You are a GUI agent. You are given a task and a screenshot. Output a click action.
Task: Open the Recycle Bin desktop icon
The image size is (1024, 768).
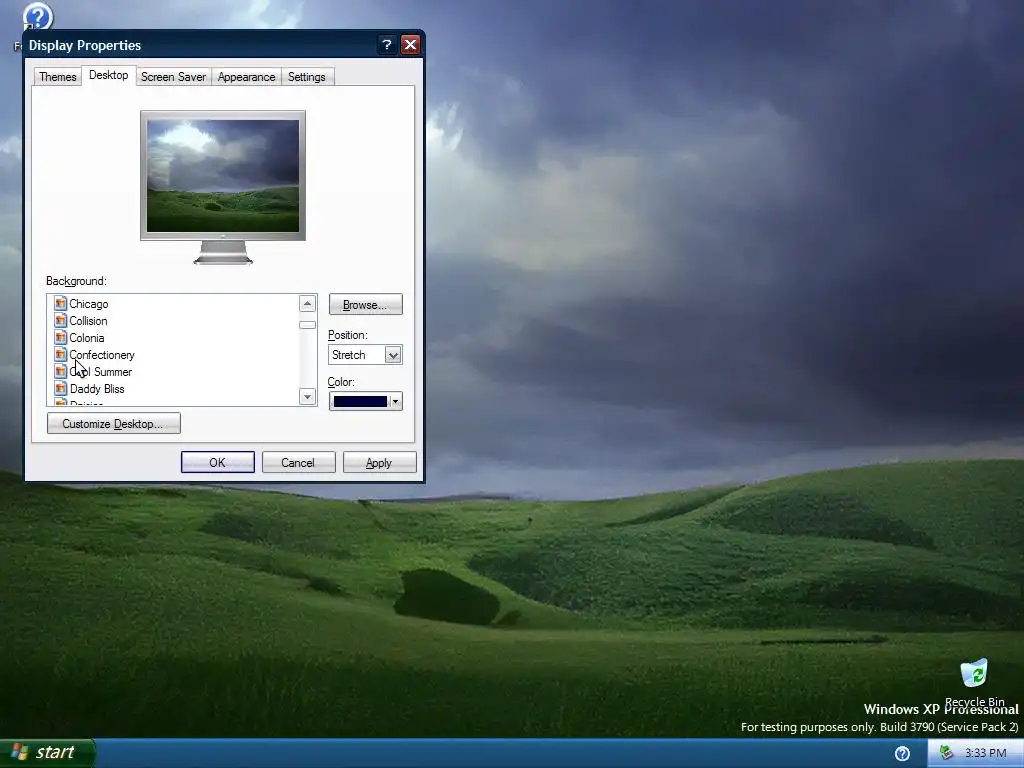click(974, 682)
